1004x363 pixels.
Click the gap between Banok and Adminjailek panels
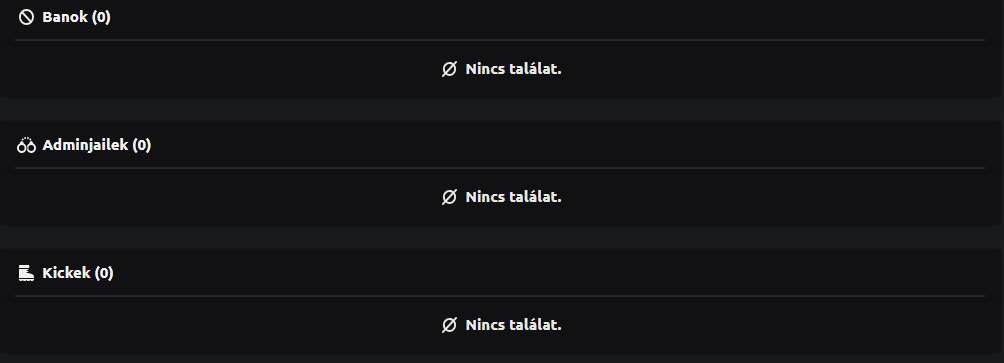pos(502,109)
